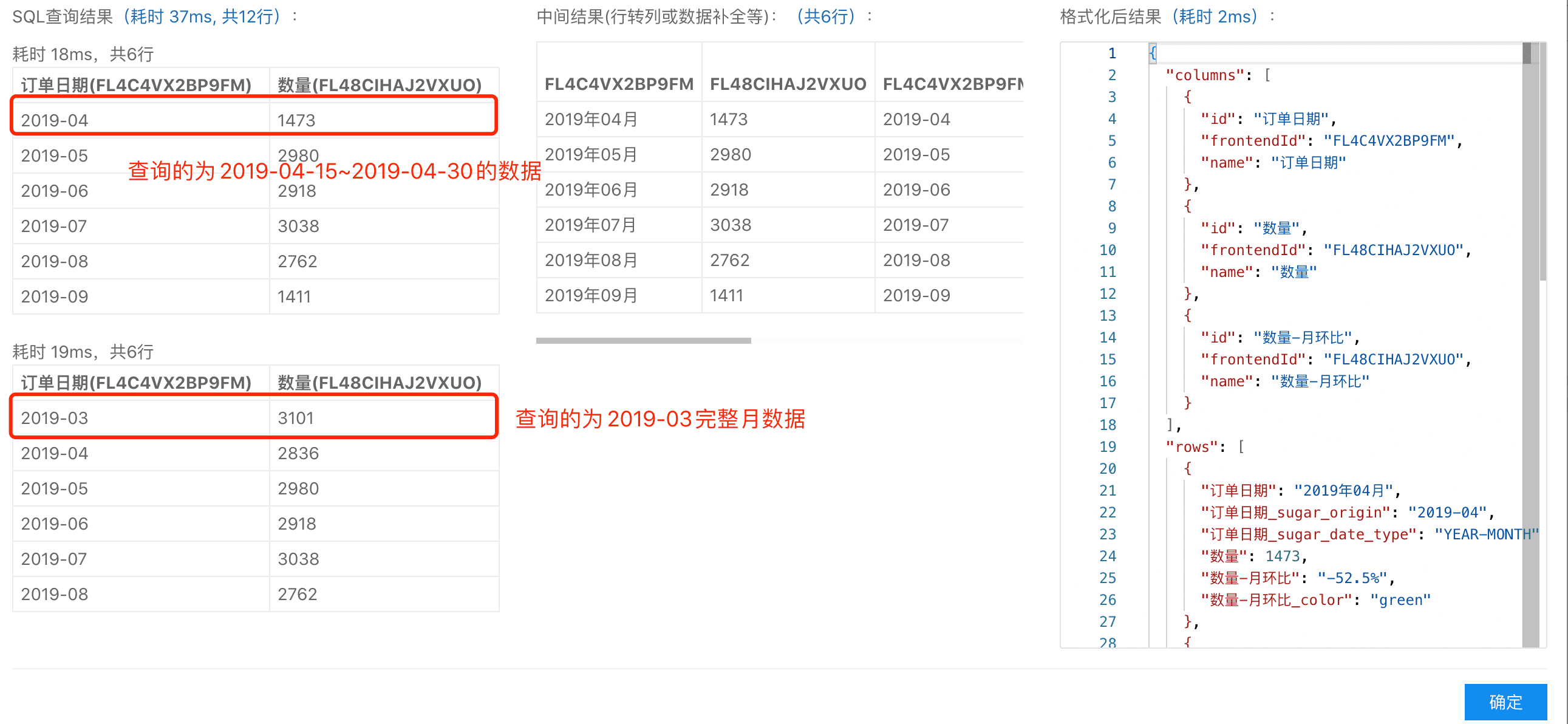
Task: Click the horizontal scrollbar under the intermediate results table
Action: click(x=643, y=340)
